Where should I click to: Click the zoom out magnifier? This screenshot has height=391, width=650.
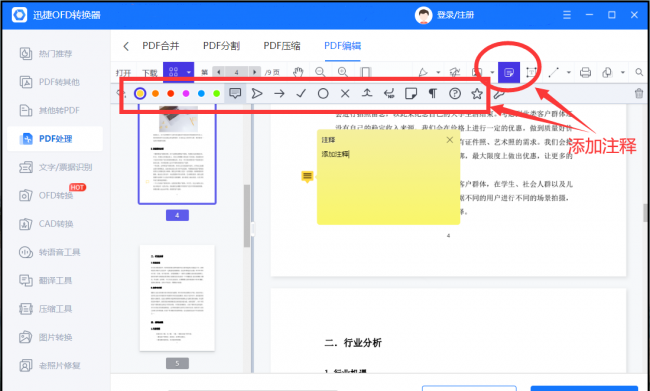coord(320,72)
